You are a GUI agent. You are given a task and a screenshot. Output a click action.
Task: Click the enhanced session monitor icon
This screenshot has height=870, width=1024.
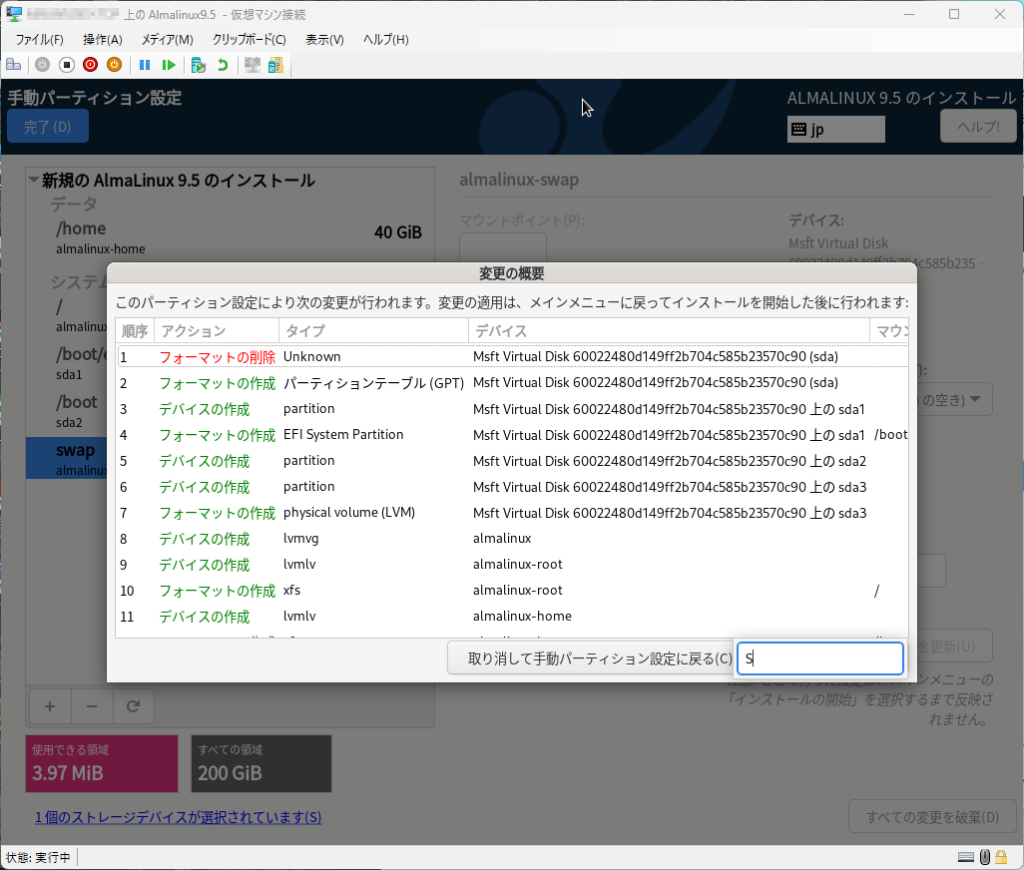[252, 65]
